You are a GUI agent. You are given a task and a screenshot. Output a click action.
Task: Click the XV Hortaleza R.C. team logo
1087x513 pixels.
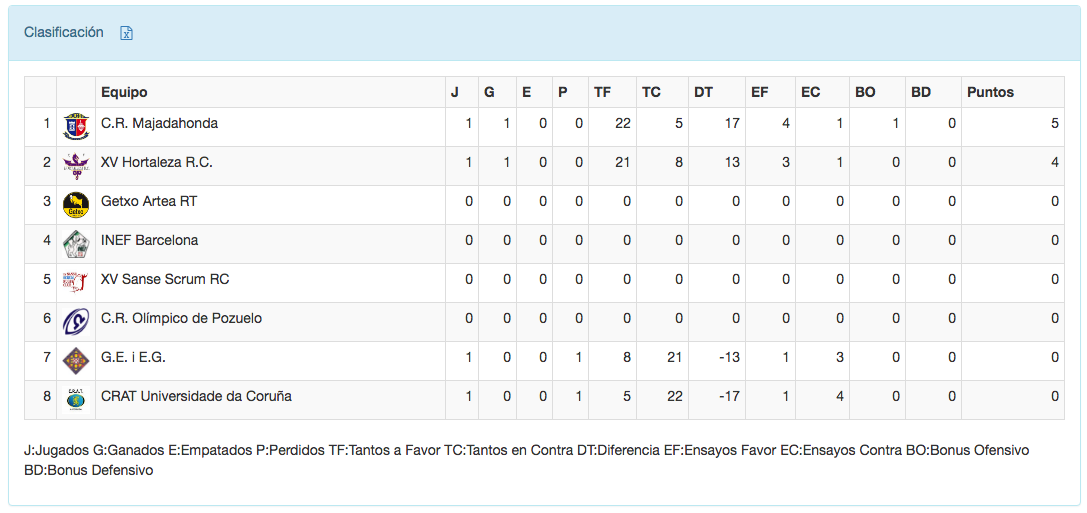pyautogui.click(x=75, y=165)
